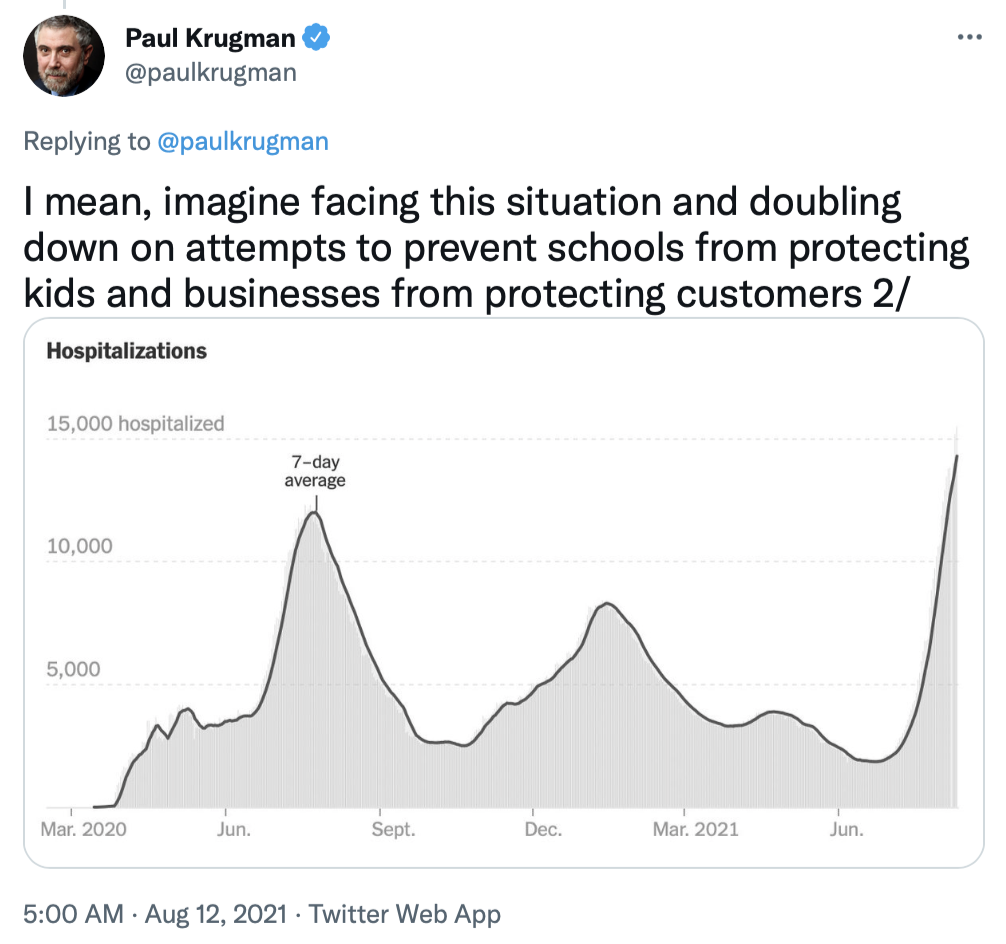
Task: Click the Sept. x-axis label
Action: (x=392, y=830)
